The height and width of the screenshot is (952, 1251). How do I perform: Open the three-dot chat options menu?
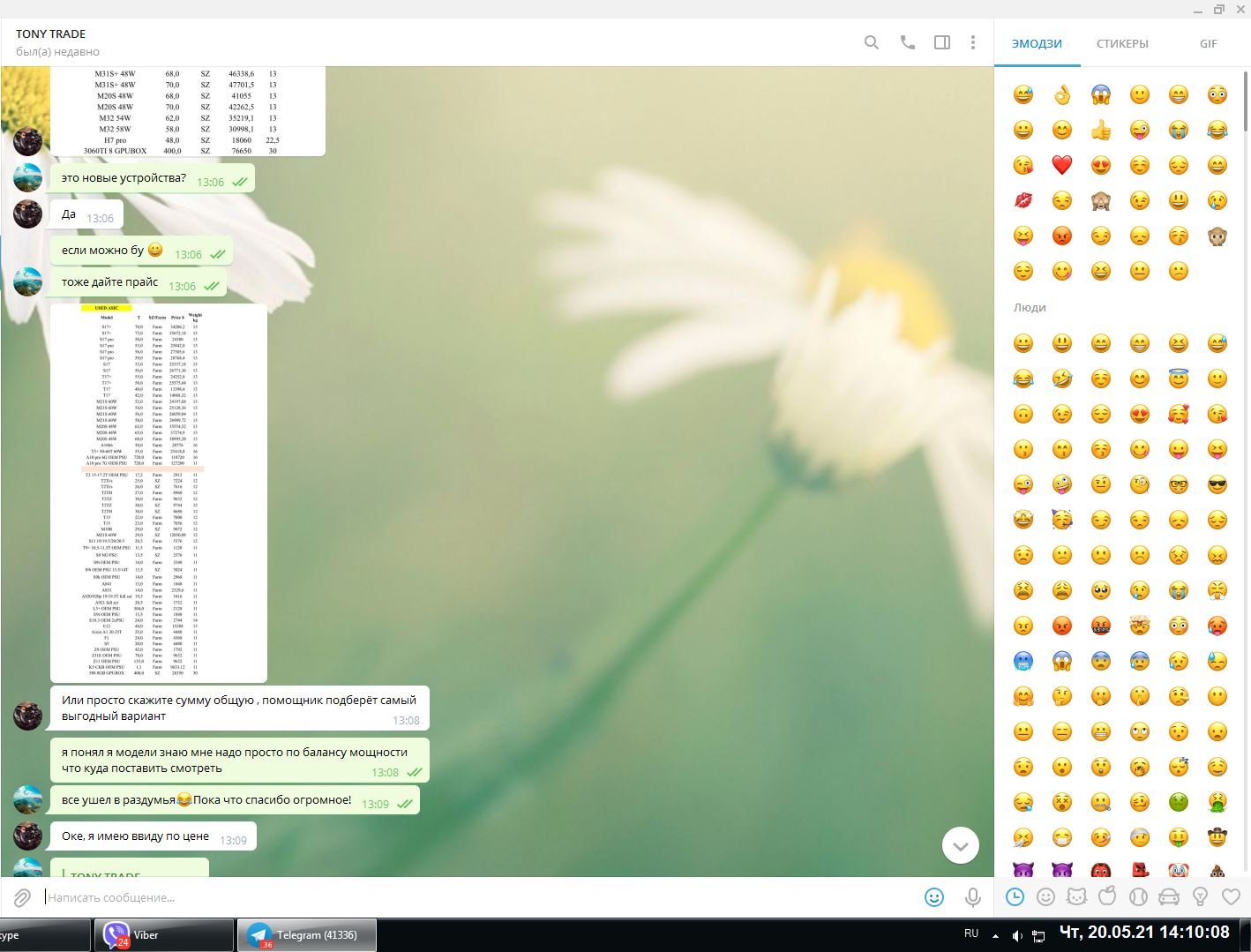(x=973, y=42)
